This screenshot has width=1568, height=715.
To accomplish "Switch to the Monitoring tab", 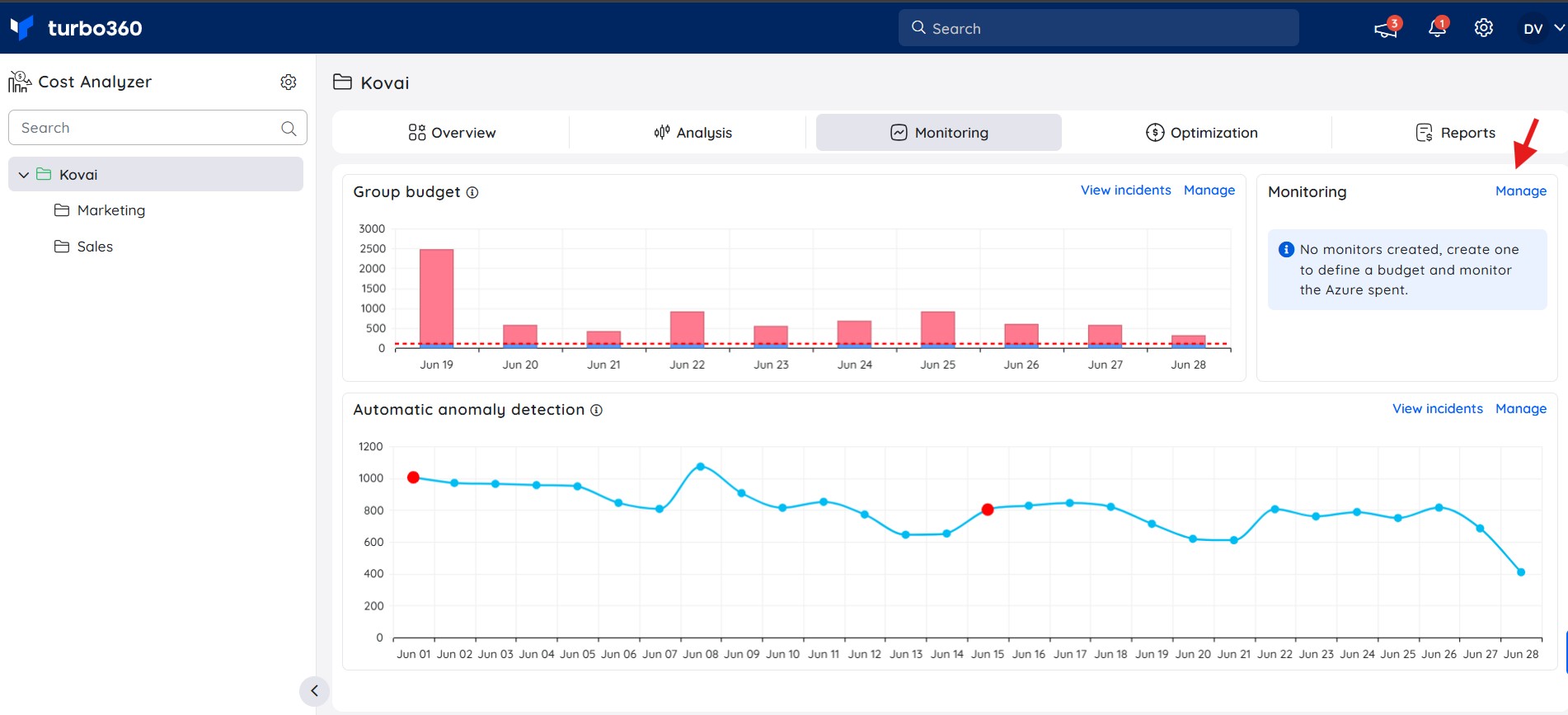I will [x=939, y=133].
